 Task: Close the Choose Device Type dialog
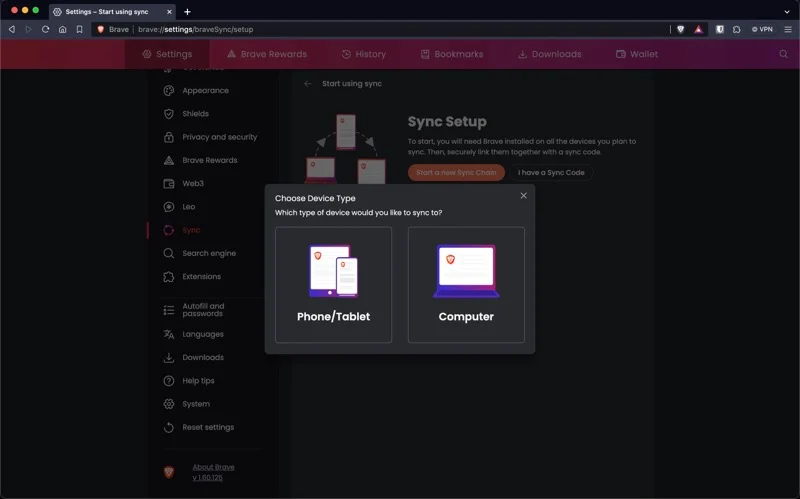pos(523,196)
